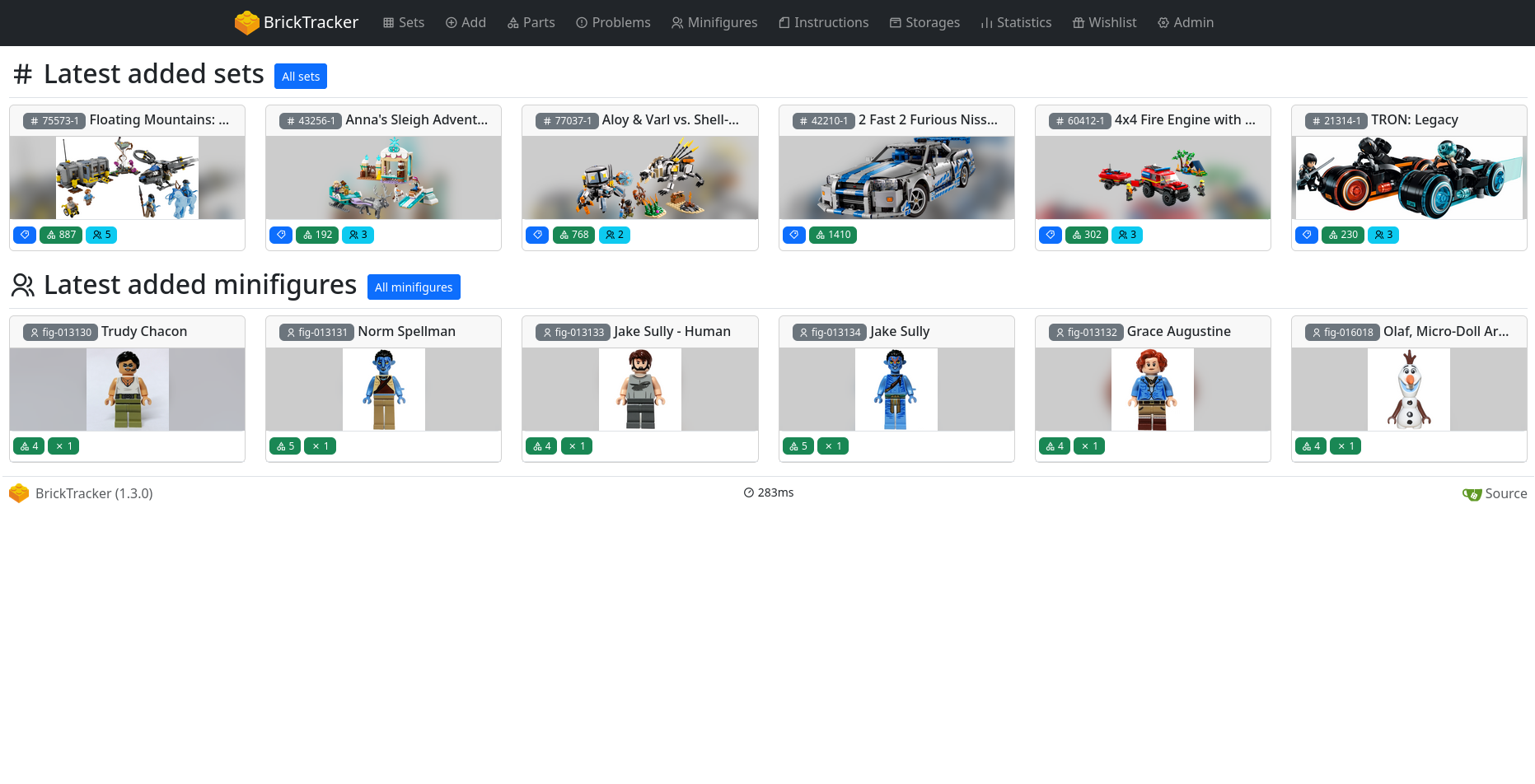Click the parts count badge on Olaf's minifigure card

[1310, 446]
